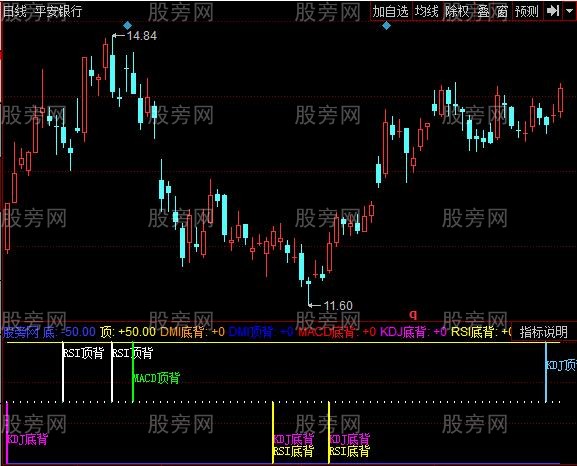The image size is (577, 466).
Task: Click the 11.60 low price label
Action: point(338,306)
